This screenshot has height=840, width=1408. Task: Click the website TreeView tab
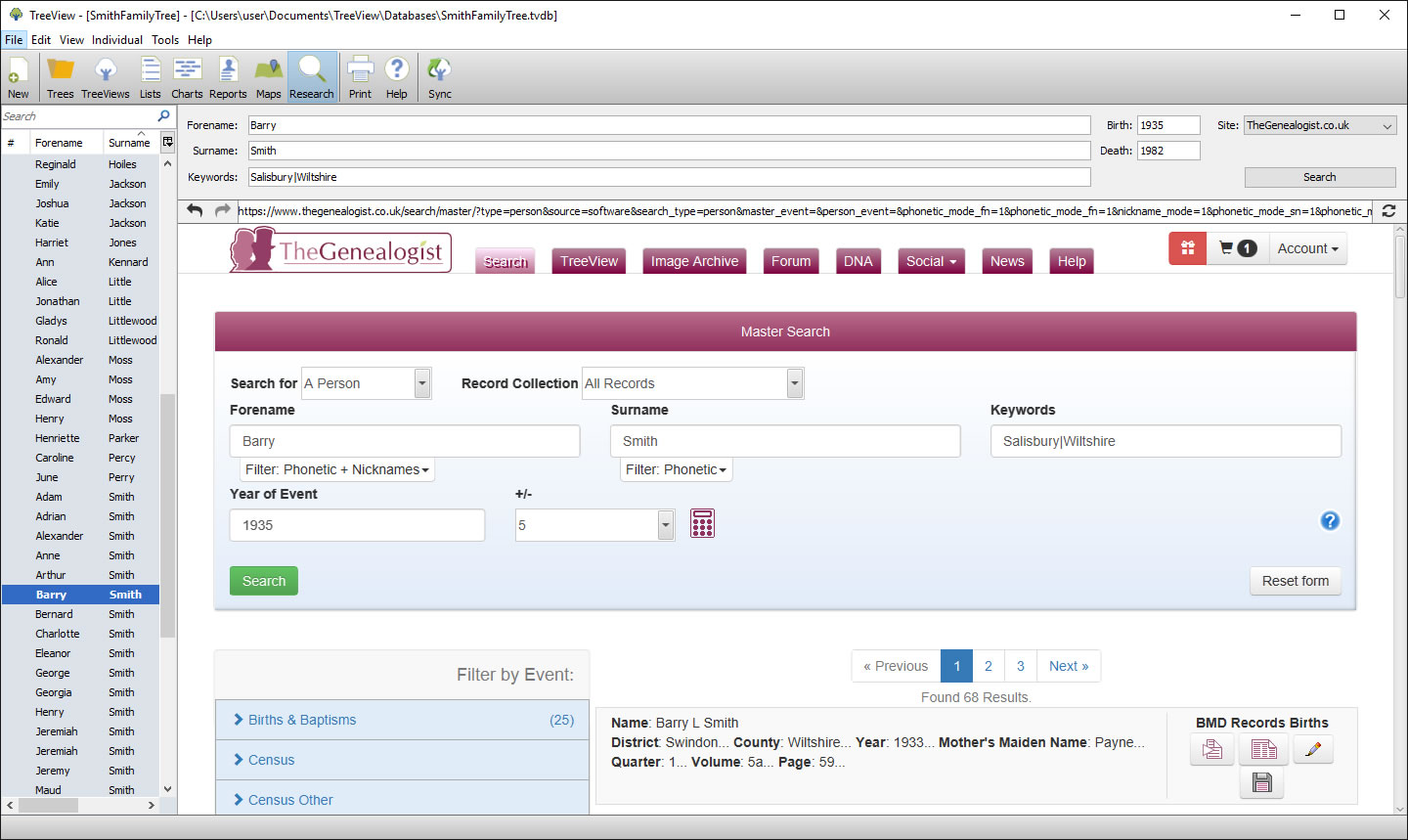pos(590,261)
